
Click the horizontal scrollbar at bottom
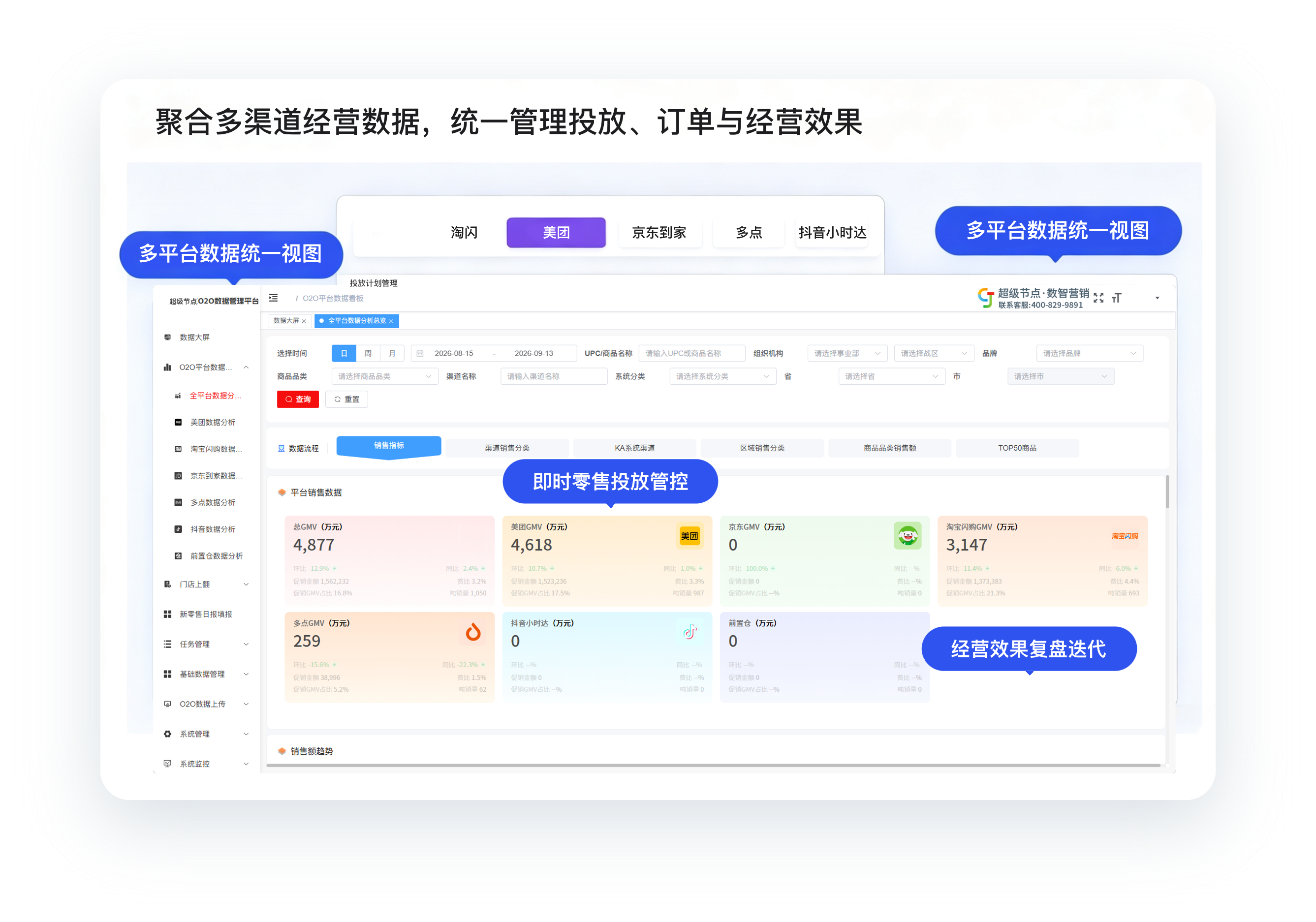[714, 765]
